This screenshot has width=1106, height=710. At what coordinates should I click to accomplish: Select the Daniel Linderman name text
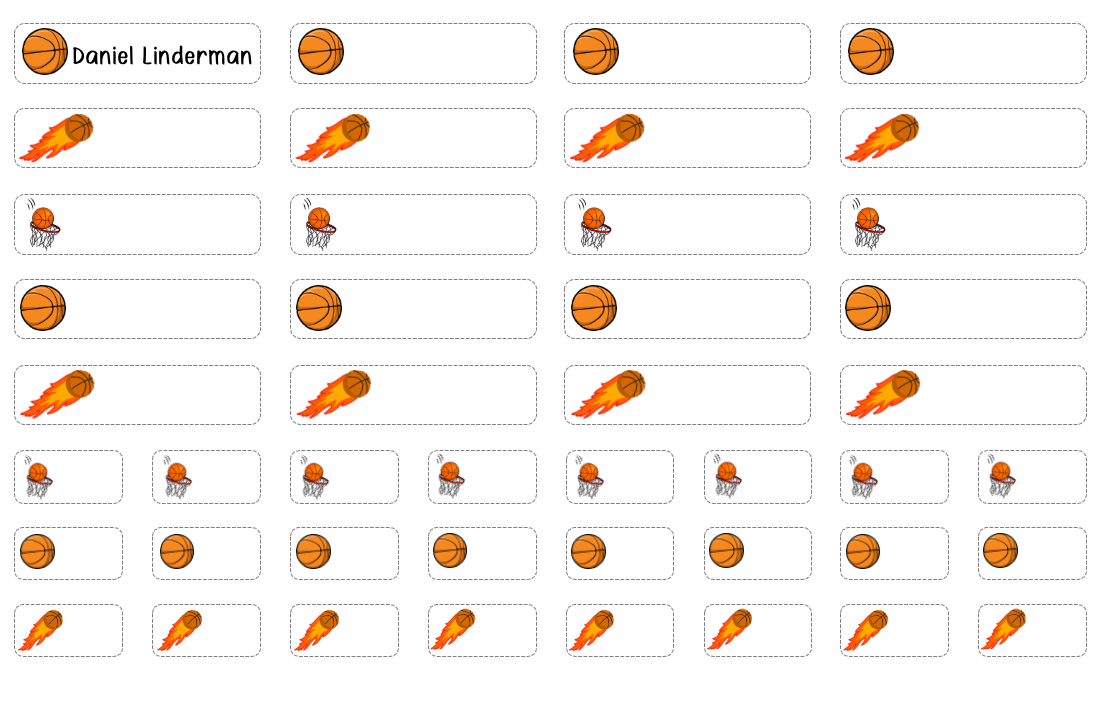pyautogui.click(x=162, y=56)
